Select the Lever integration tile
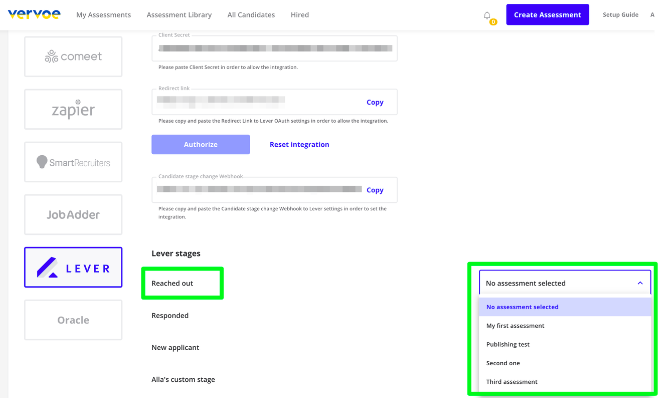This screenshot has height=398, width=659. click(73, 267)
